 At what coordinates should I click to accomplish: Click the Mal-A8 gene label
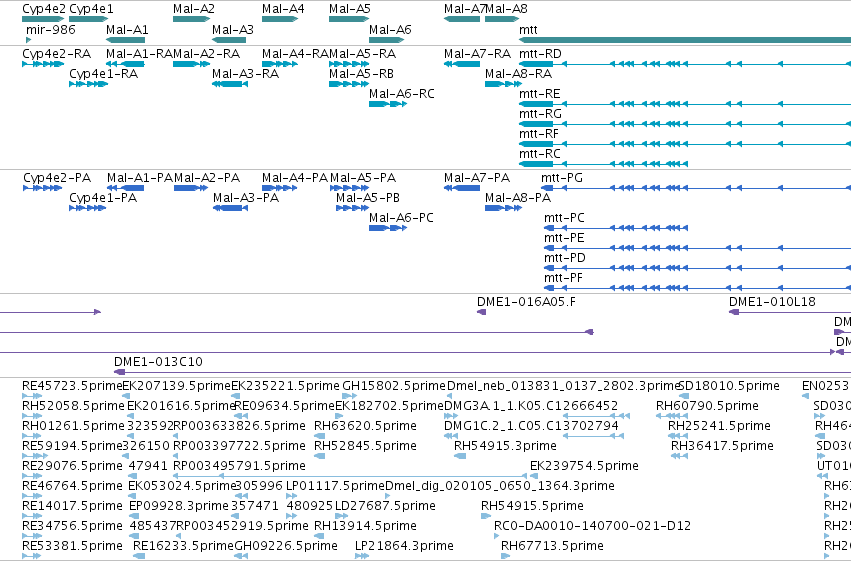(506, 9)
